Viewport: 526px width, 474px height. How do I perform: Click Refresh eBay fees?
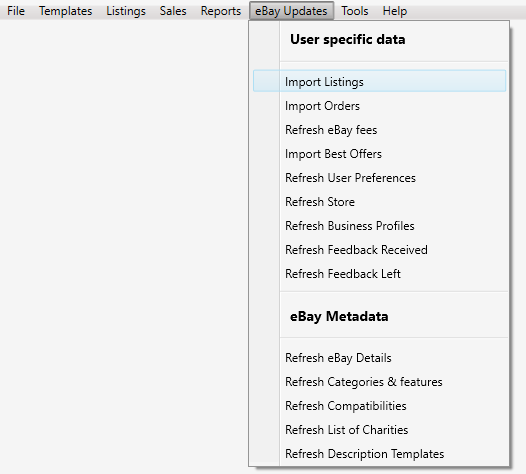379,130
